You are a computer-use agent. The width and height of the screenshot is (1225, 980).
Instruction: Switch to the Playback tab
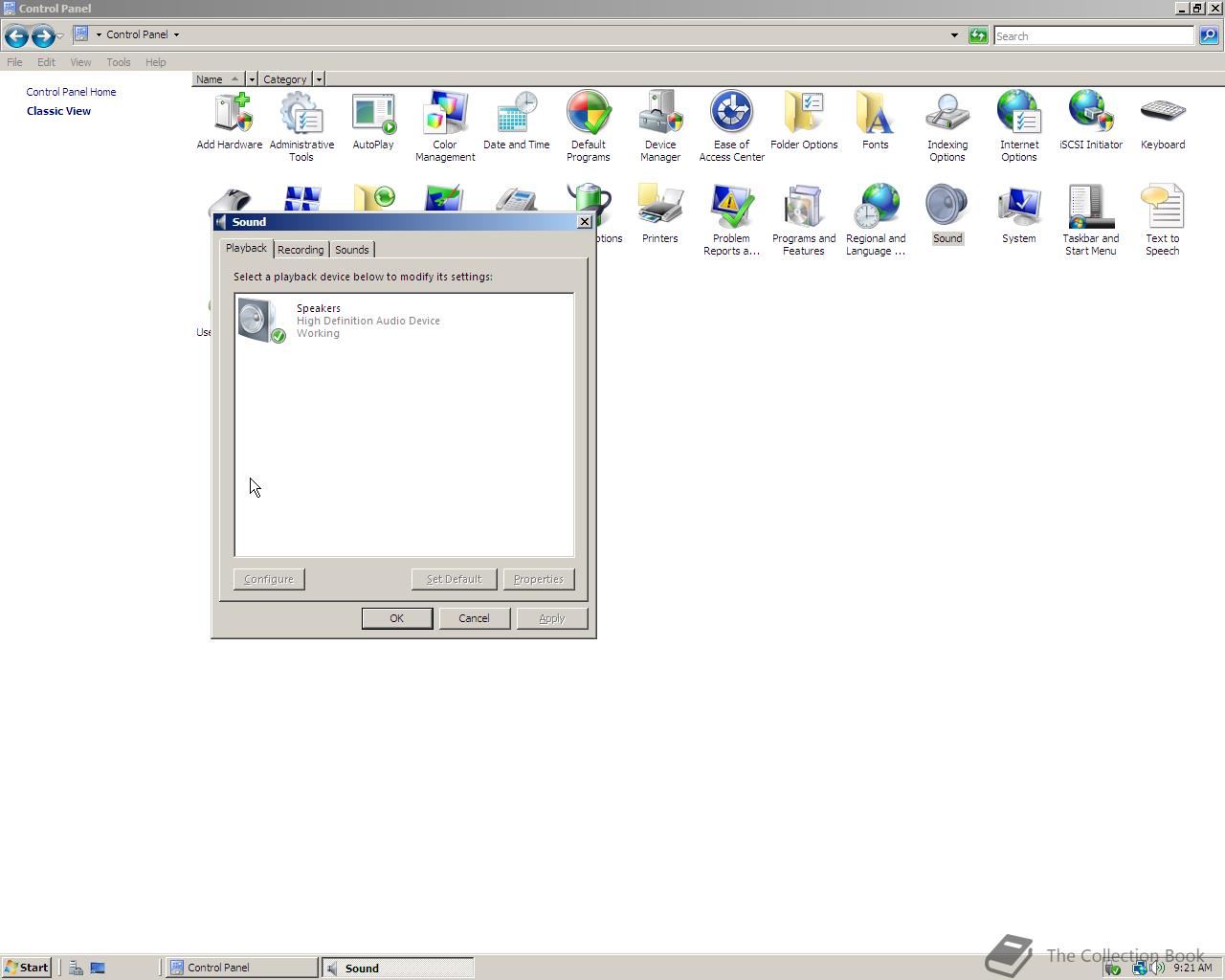click(246, 248)
